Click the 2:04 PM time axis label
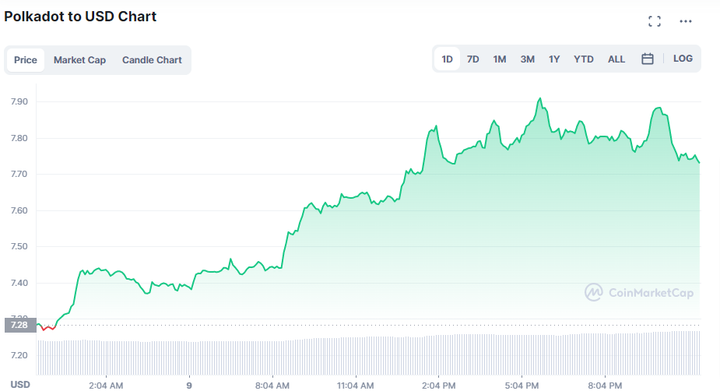Viewport: 720px width, 392px height. click(439, 386)
